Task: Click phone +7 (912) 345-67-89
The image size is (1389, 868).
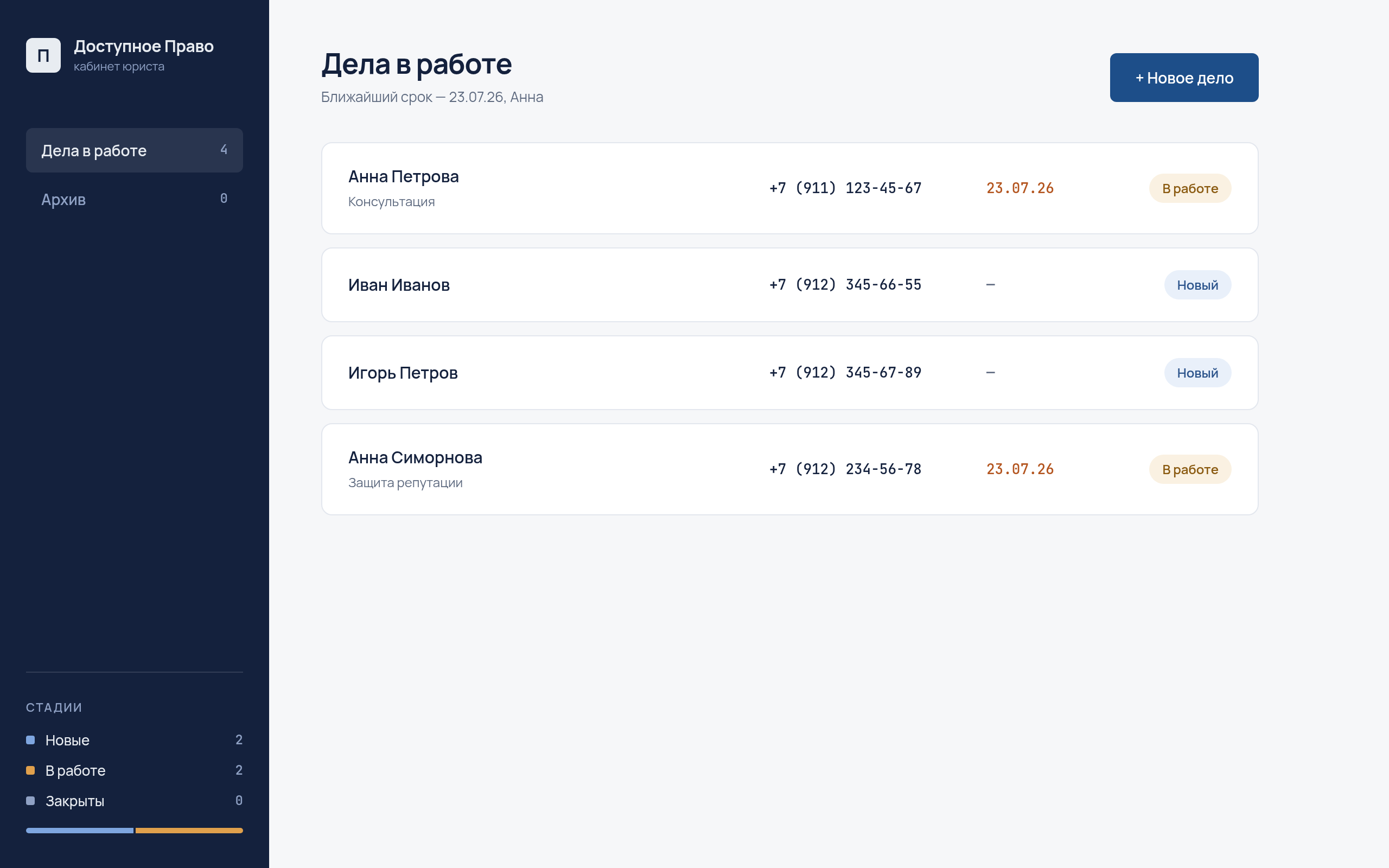Action: [845, 373]
